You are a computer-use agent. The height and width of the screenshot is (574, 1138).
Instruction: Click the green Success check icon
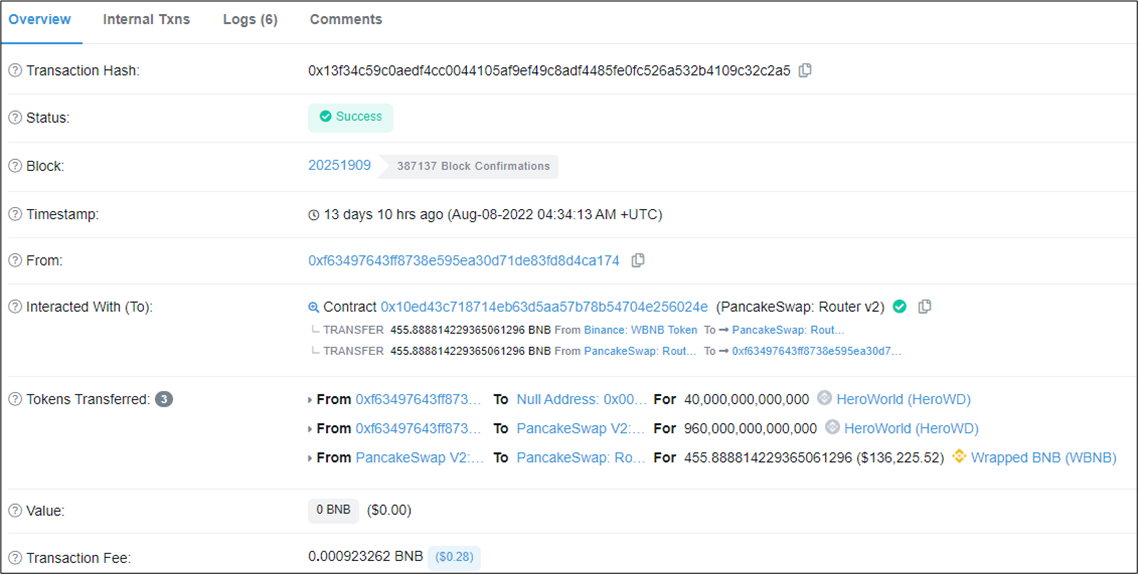[326, 116]
